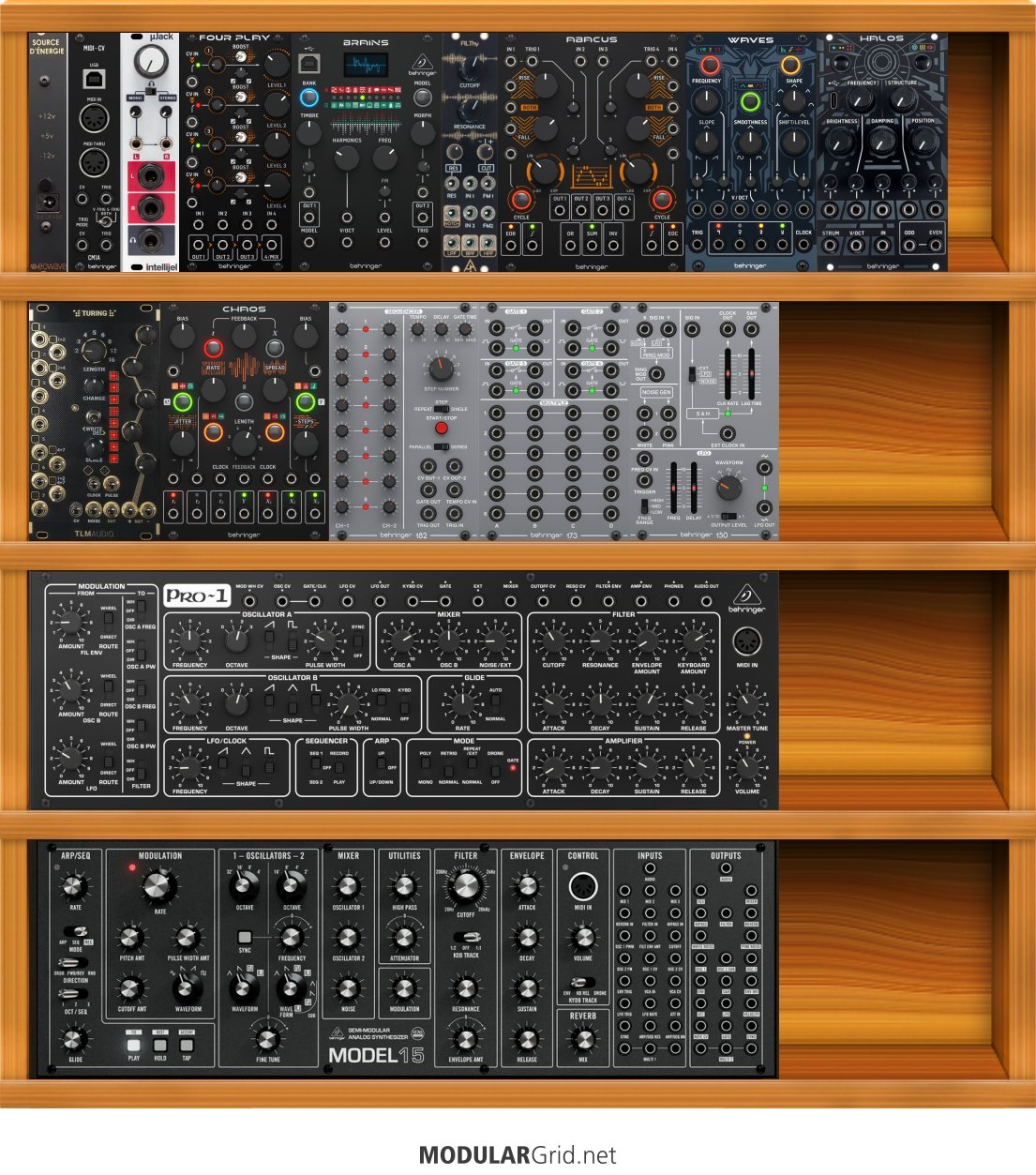Click the orange STEPS button on Chaos
The height and width of the screenshot is (1175, 1036).
pyautogui.click(x=275, y=433)
